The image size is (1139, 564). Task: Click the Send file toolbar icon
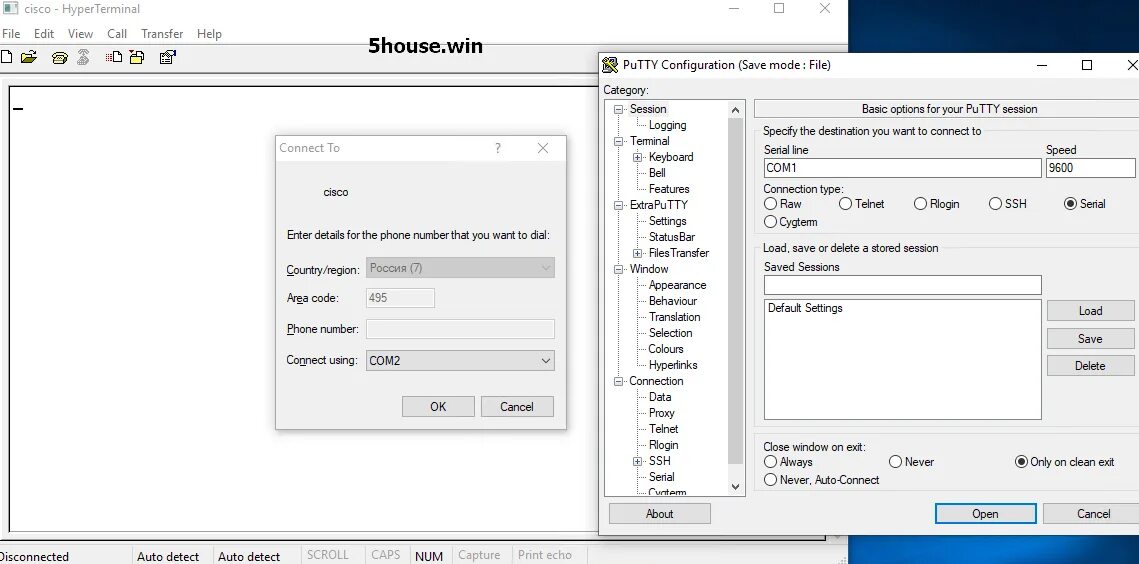pyautogui.click(x=114, y=57)
